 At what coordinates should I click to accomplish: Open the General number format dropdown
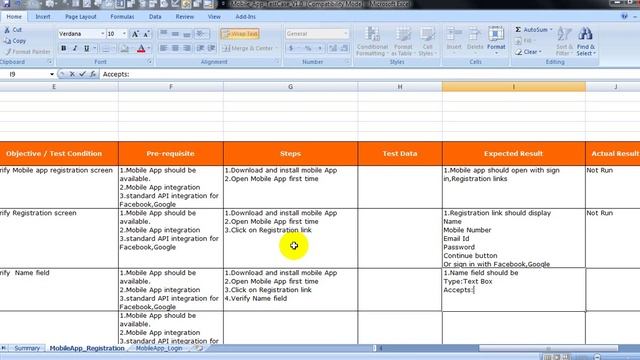[346, 34]
